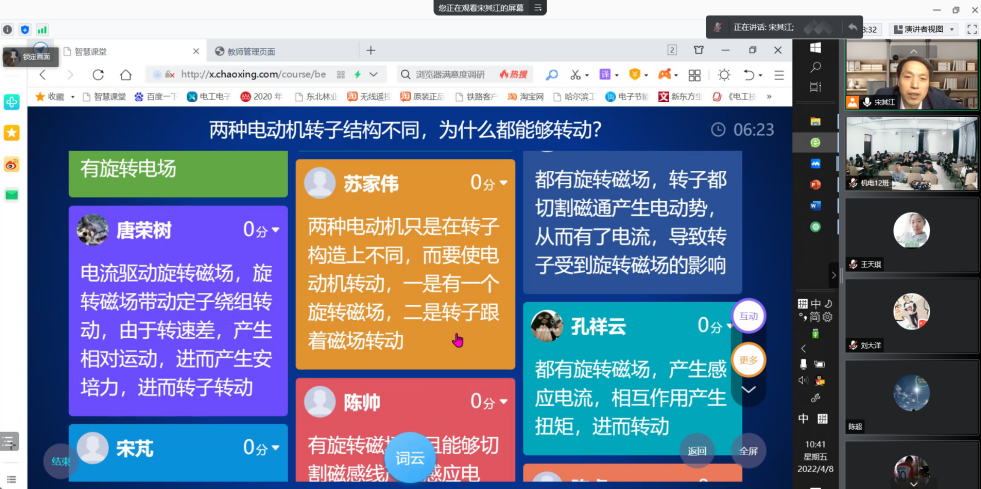The width and height of the screenshot is (981, 489).
Task: Click the browser address bar URL
Action: pyautogui.click(x=255, y=74)
